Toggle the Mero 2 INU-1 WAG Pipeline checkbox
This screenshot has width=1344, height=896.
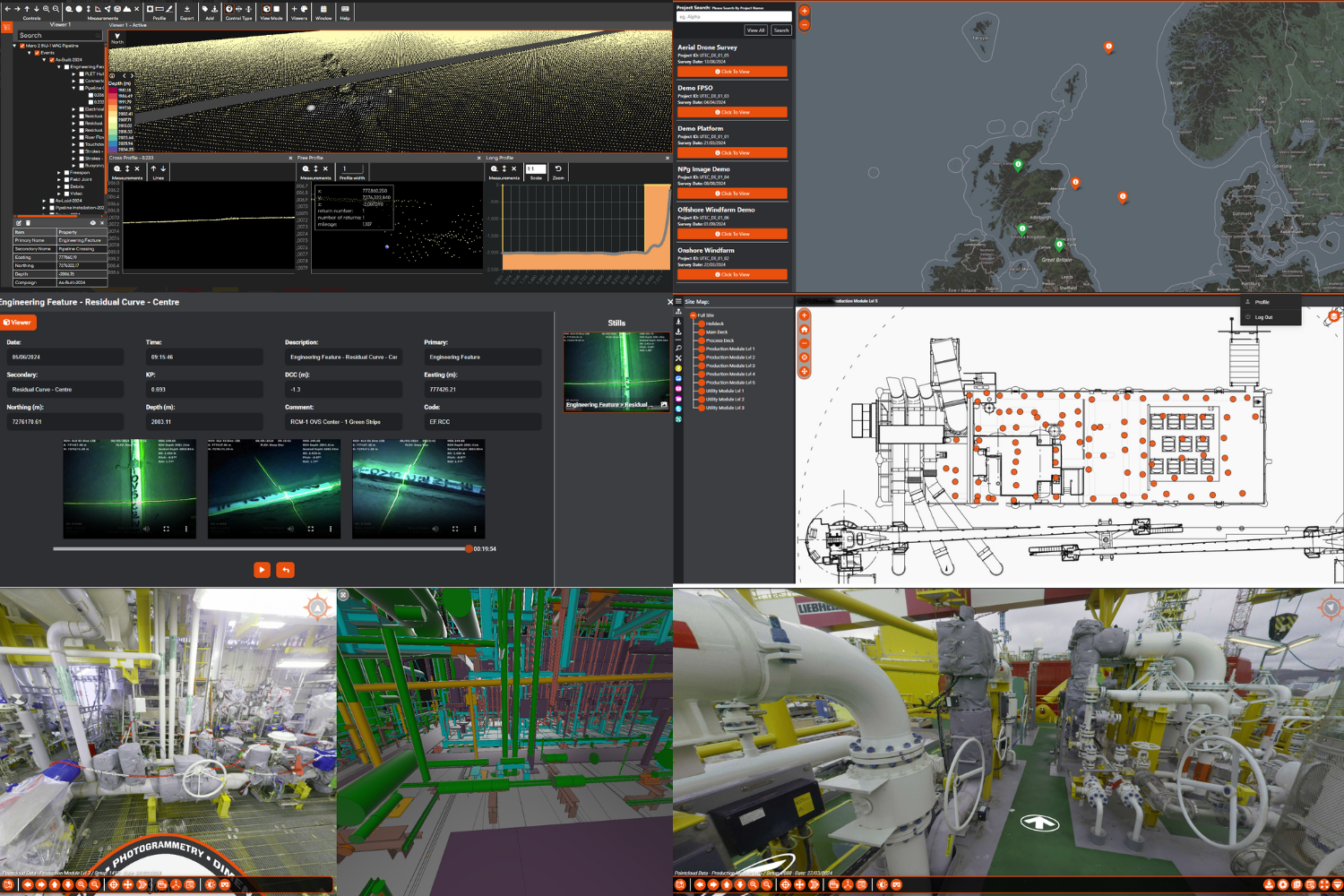22,46
